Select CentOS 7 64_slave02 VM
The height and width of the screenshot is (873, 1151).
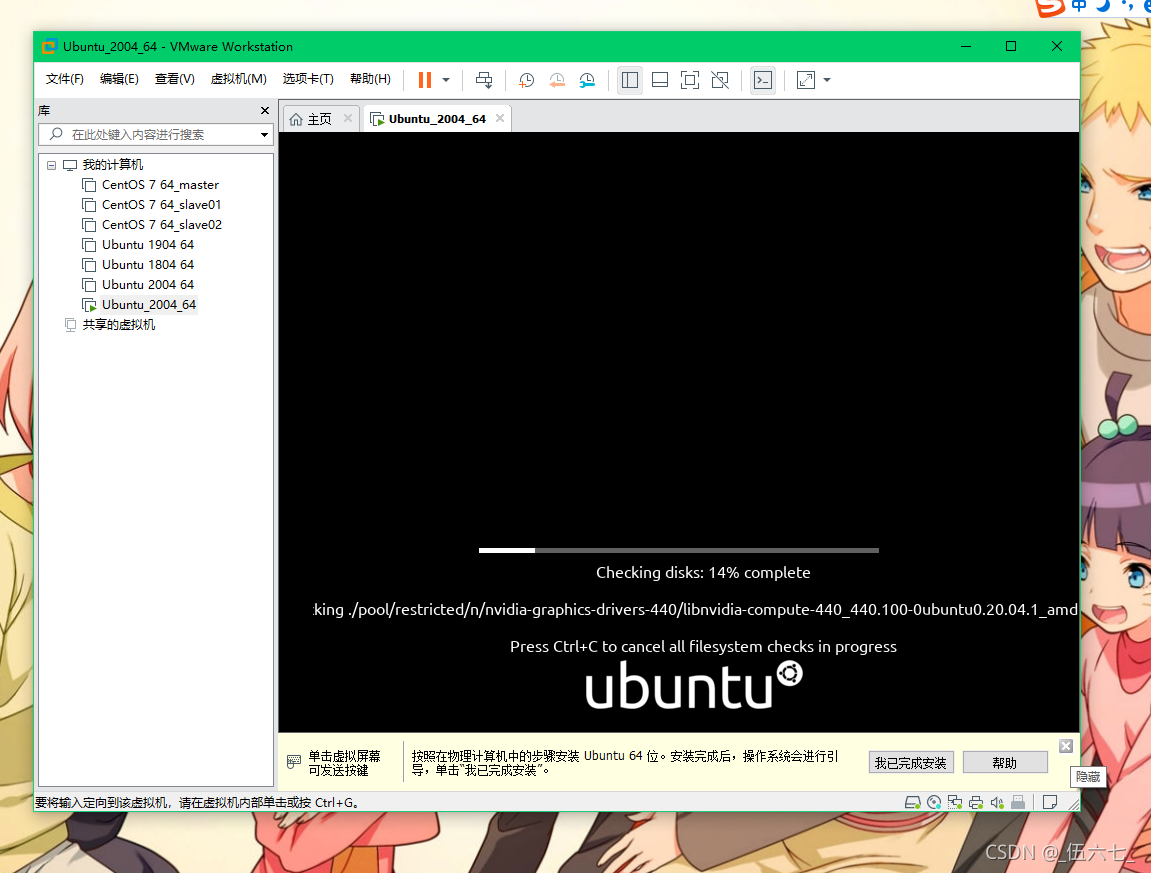coord(161,225)
